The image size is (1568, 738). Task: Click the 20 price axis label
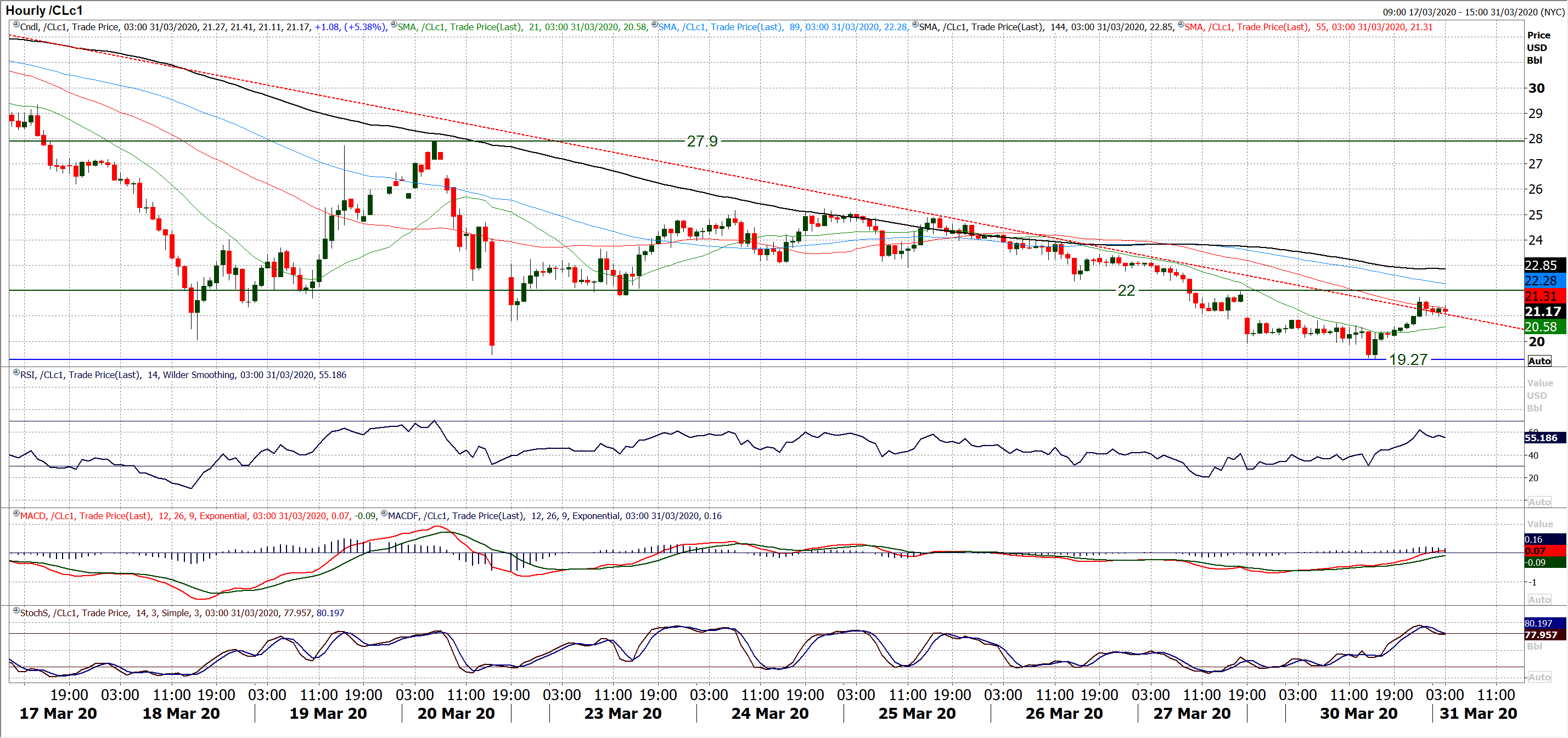tap(1536, 342)
